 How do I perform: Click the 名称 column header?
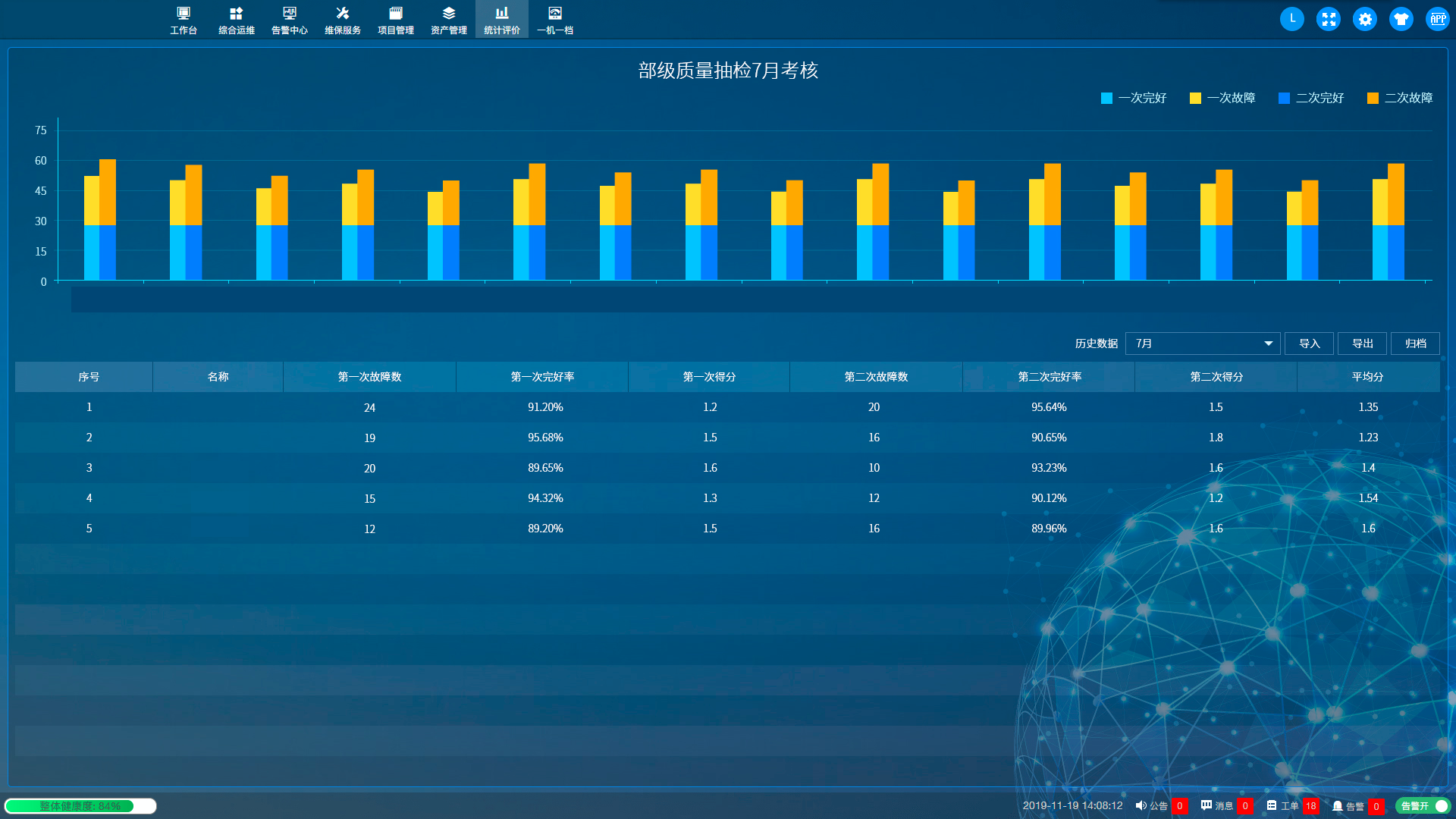pyautogui.click(x=218, y=377)
